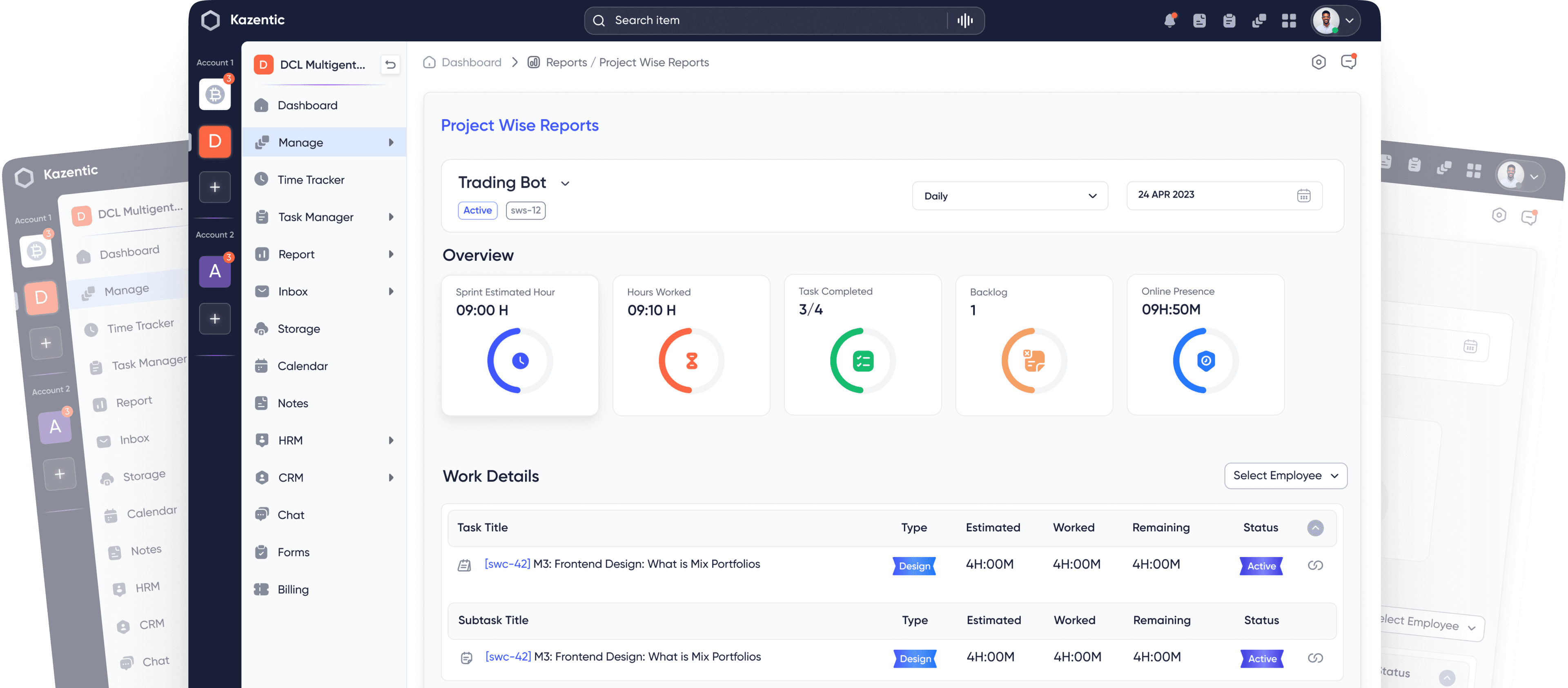
Task: Click the Online Presence shield icon
Action: point(1206,361)
